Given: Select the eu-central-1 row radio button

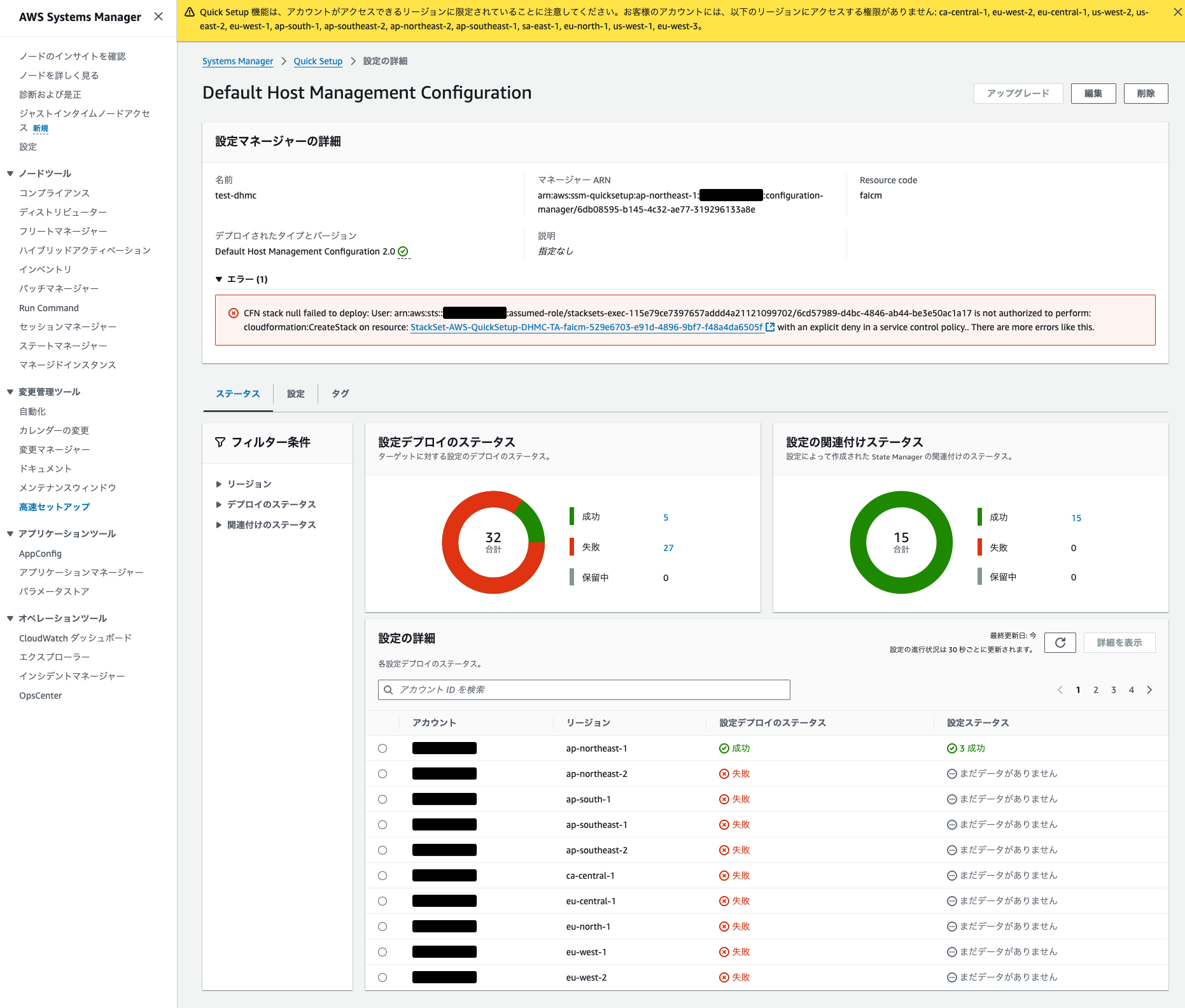Looking at the screenshot, I should [382, 901].
